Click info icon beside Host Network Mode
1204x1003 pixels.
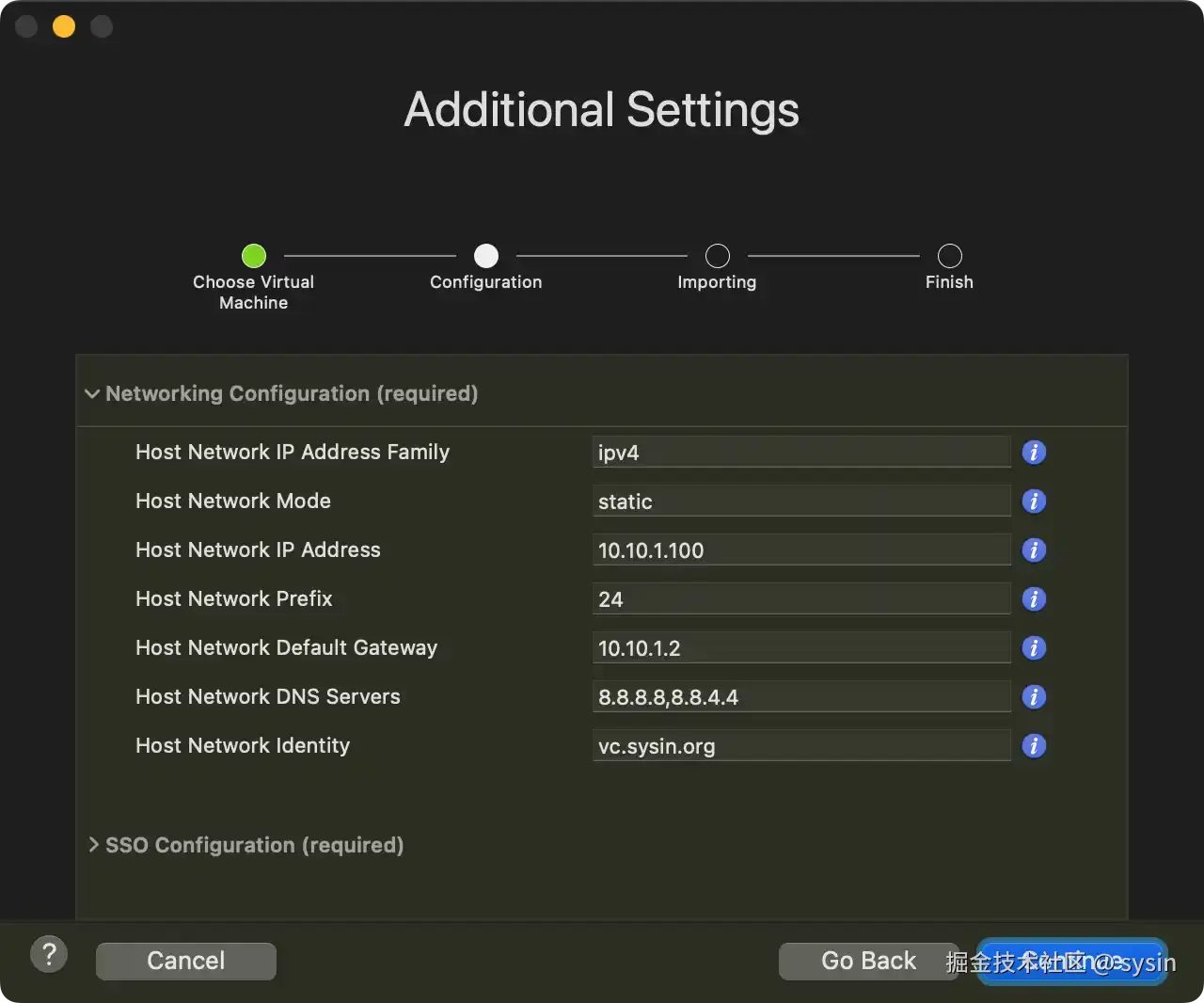(x=1034, y=501)
